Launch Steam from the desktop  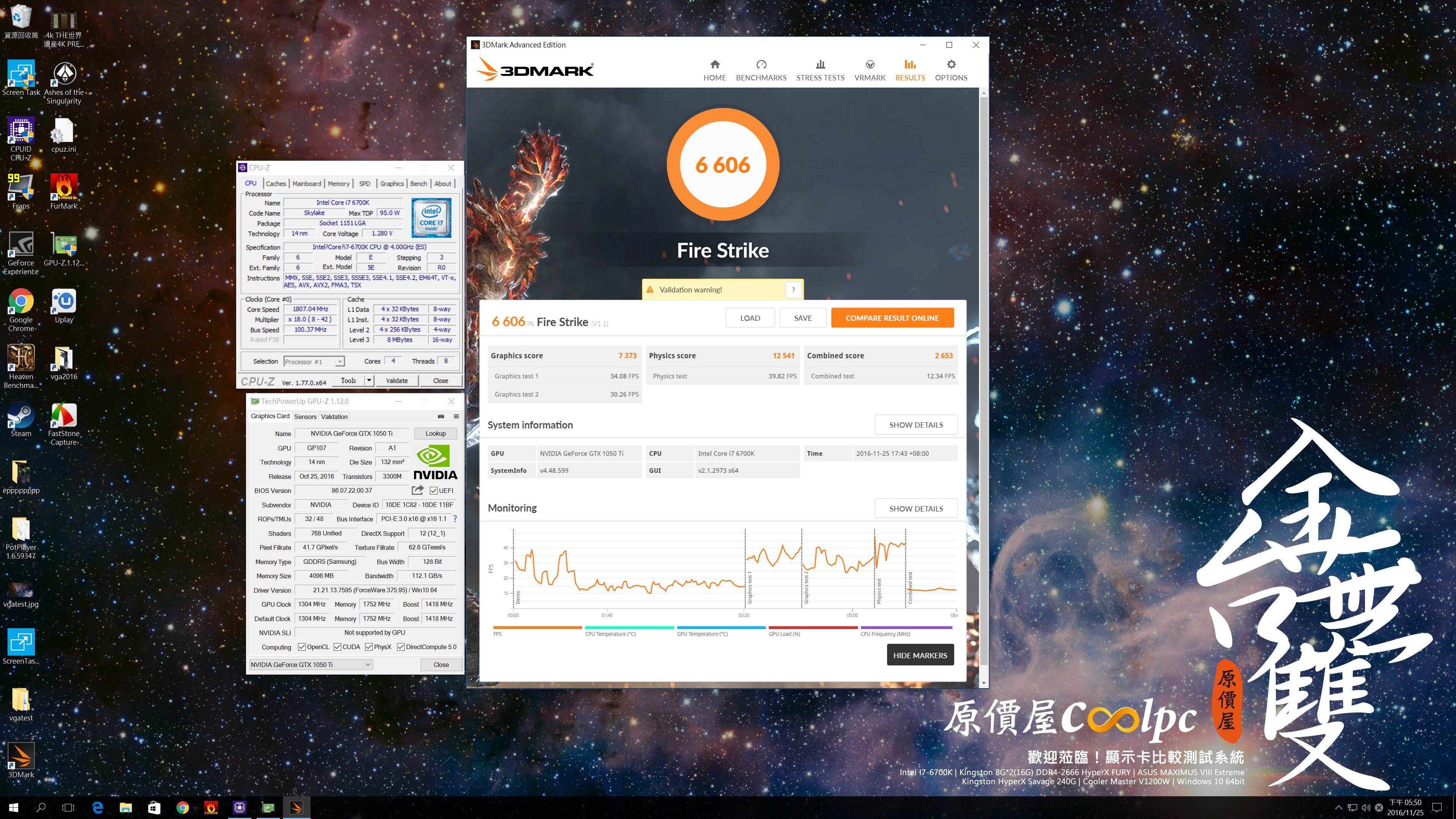click(21, 419)
